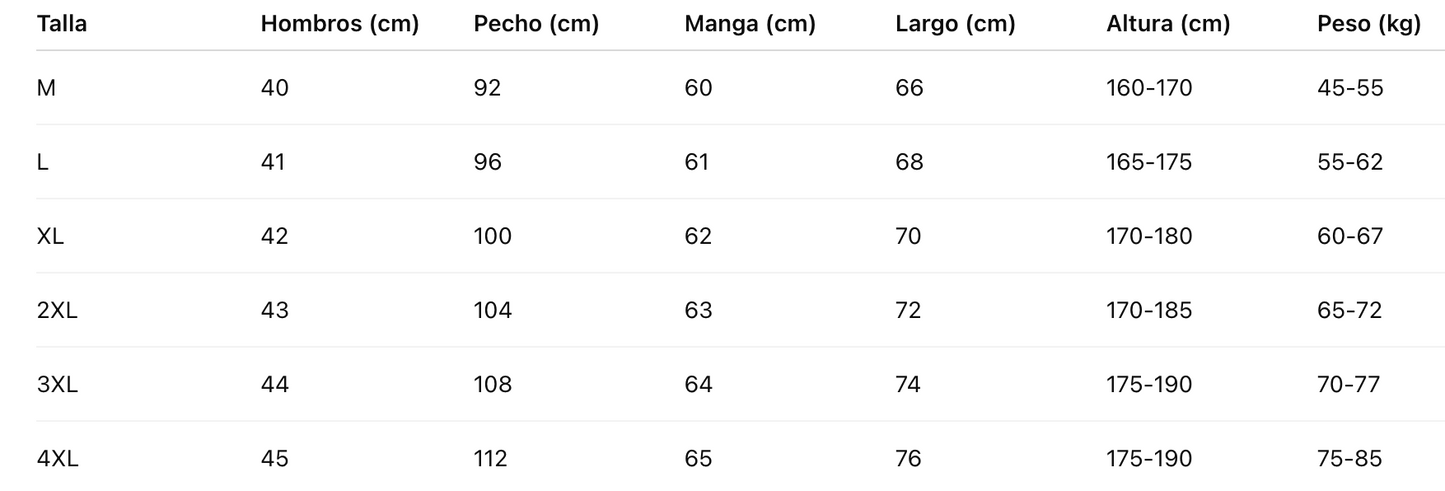This screenshot has height=491, width=1445.
Task: Click the 4XL size row label
Action: click(57, 459)
